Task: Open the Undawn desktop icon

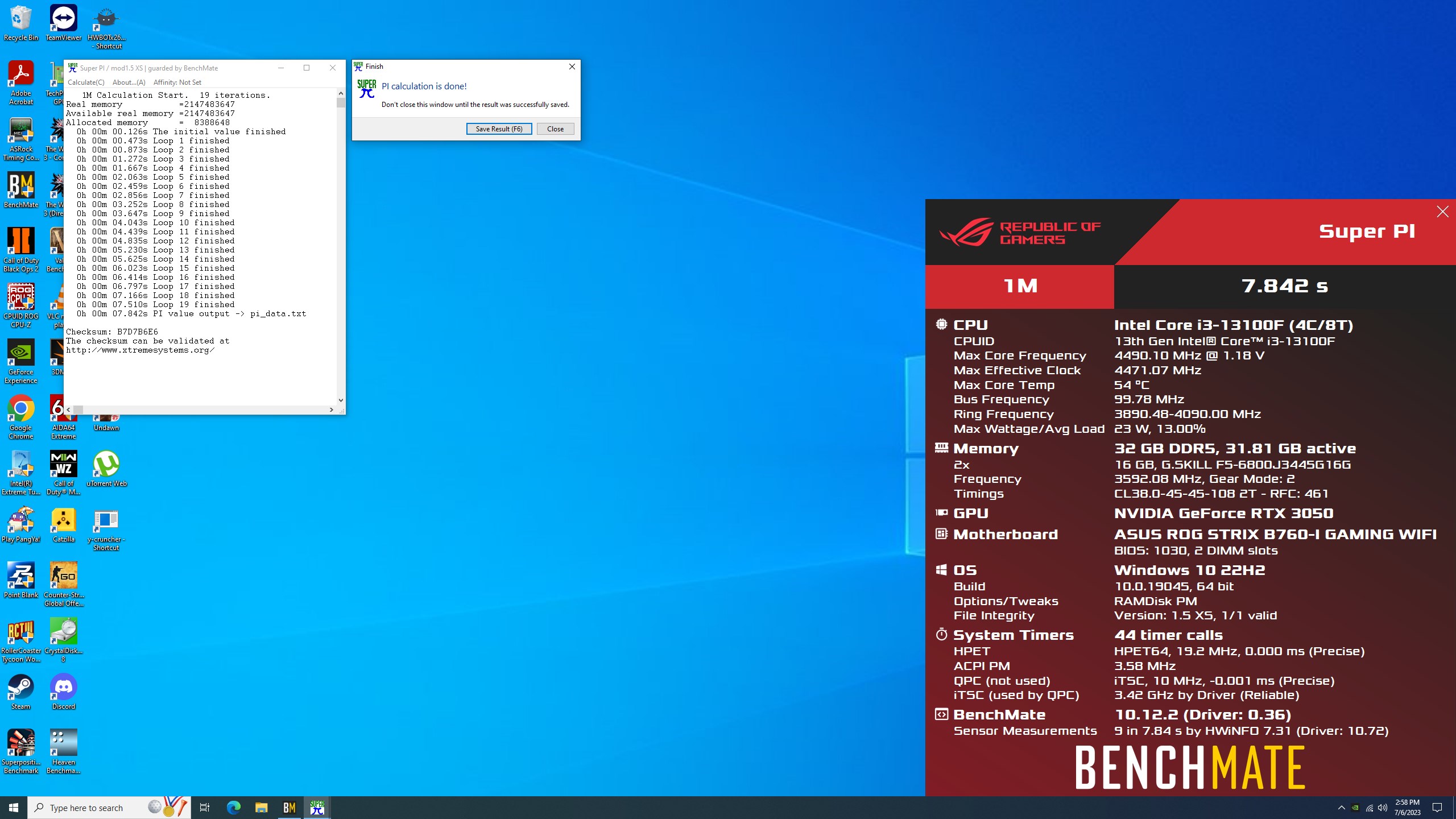Action: coord(106,423)
